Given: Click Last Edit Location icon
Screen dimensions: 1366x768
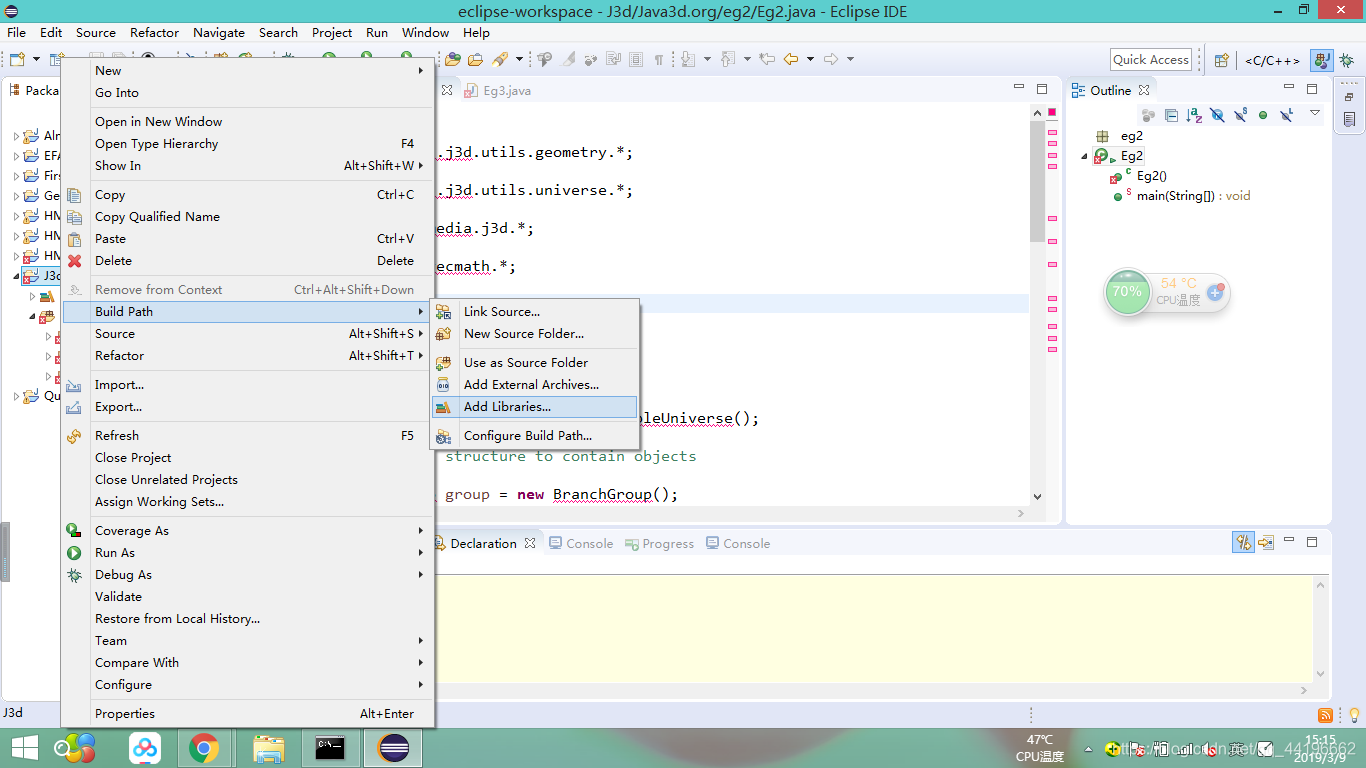Looking at the screenshot, I should [767, 60].
